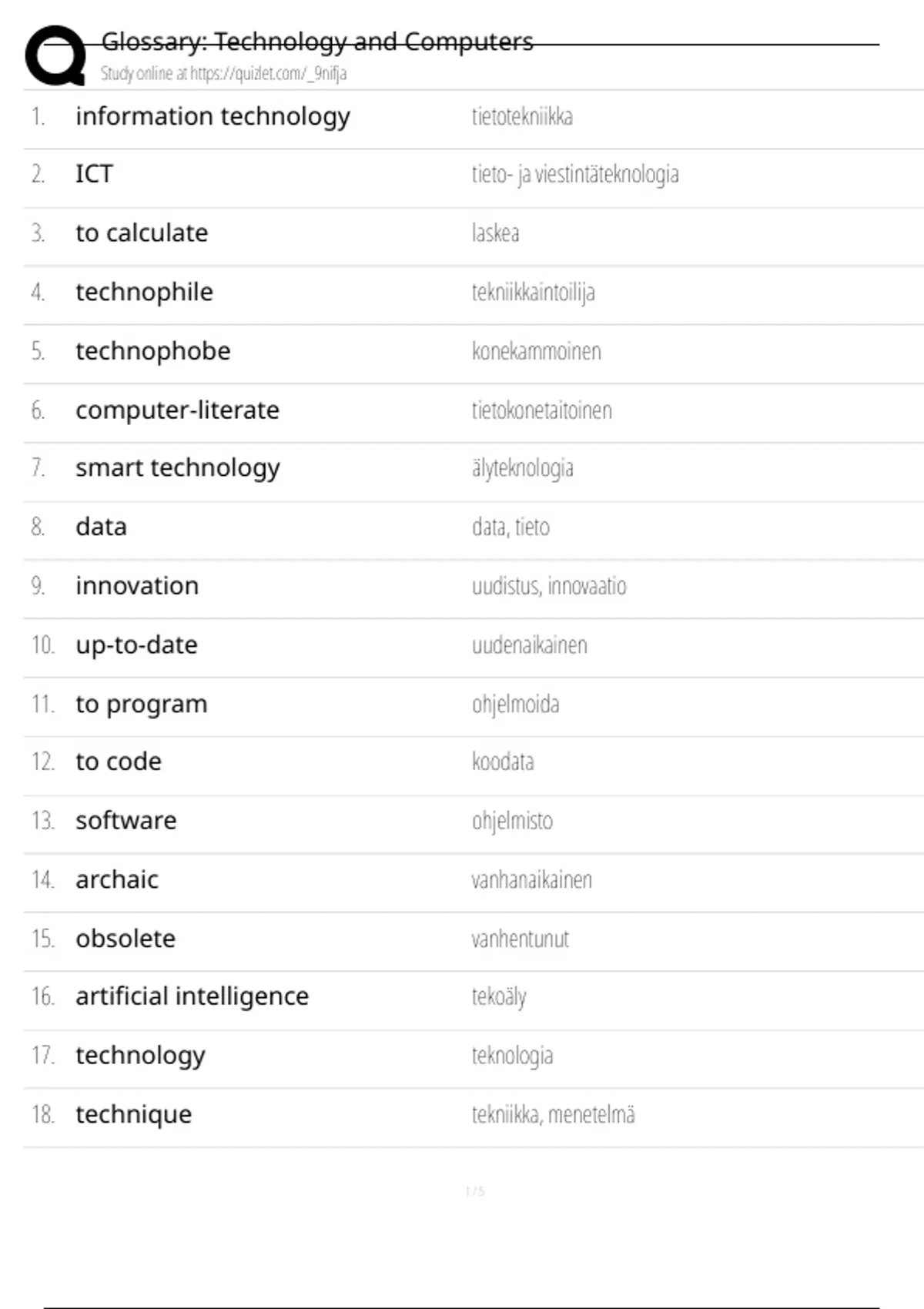Click the term 'artificial intelligence'

click(x=192, y=996)
